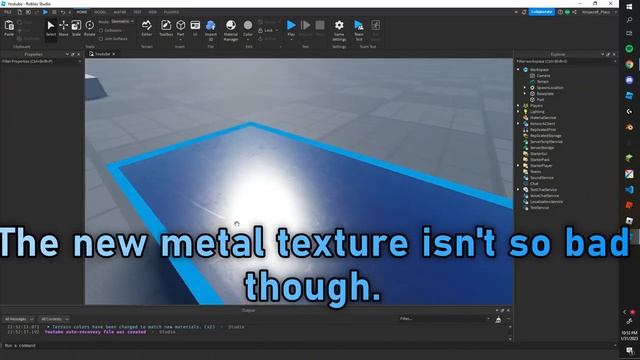This screenshot has height=360, width=640.
Task: Expand the Lighting node
Action: (518, 112)
